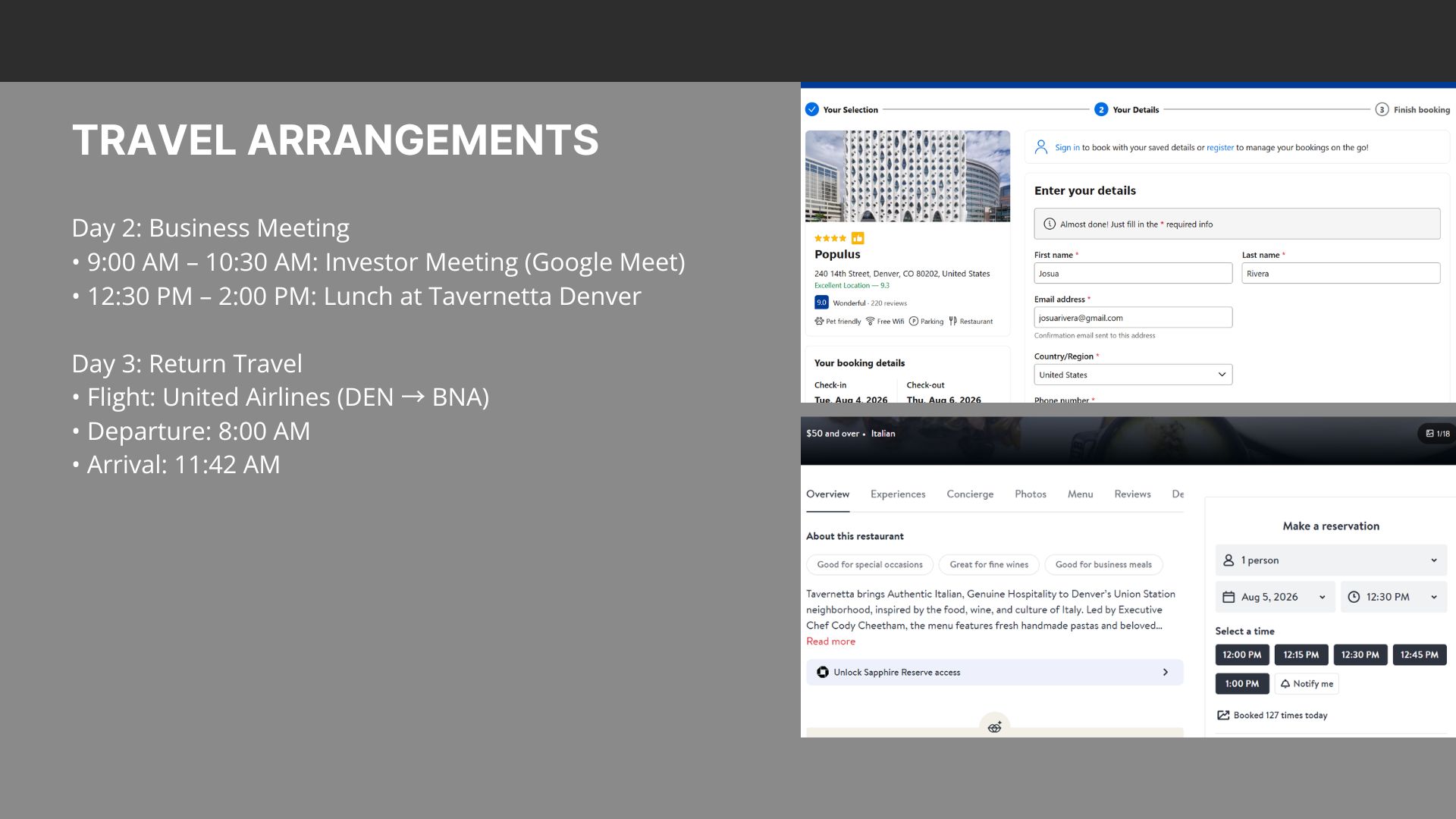Image resolution: width=1456 pixels, height=819 pixels.
Task: Click the blue checkmark beside Your Selection
Action: [x=812, y=109]
